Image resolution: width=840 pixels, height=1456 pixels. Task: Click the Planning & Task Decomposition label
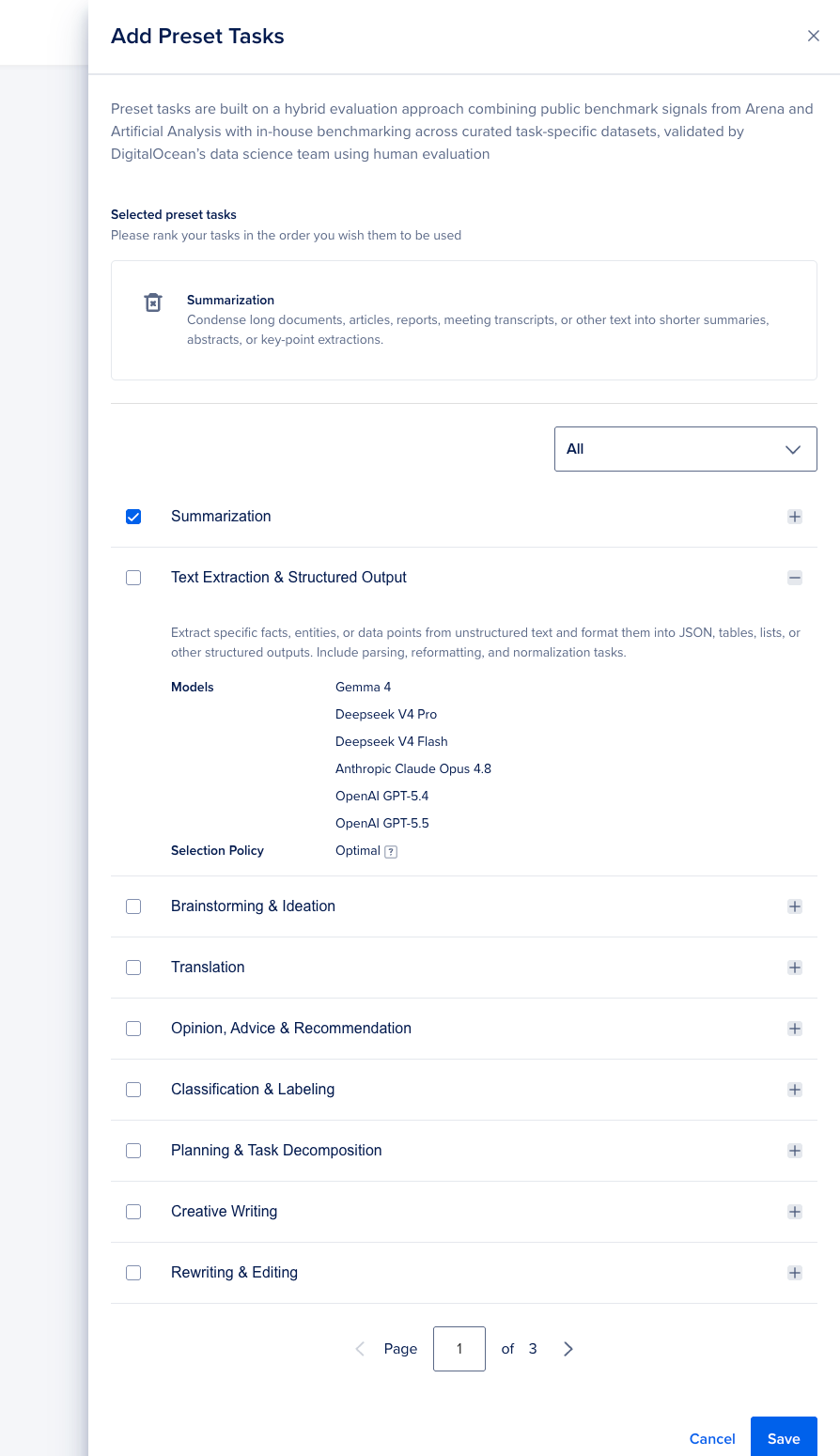click(x=276, y=1151)
